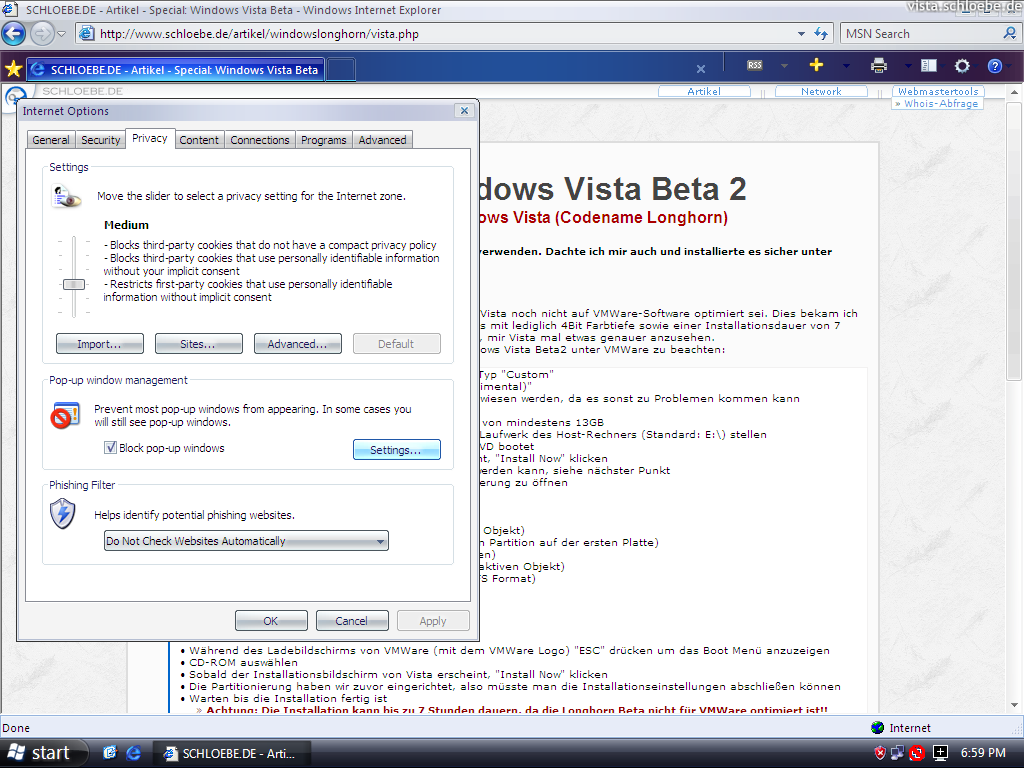Launch second Internet Explorer quick launch icon
1024x768 pixels.
[133, 753]
